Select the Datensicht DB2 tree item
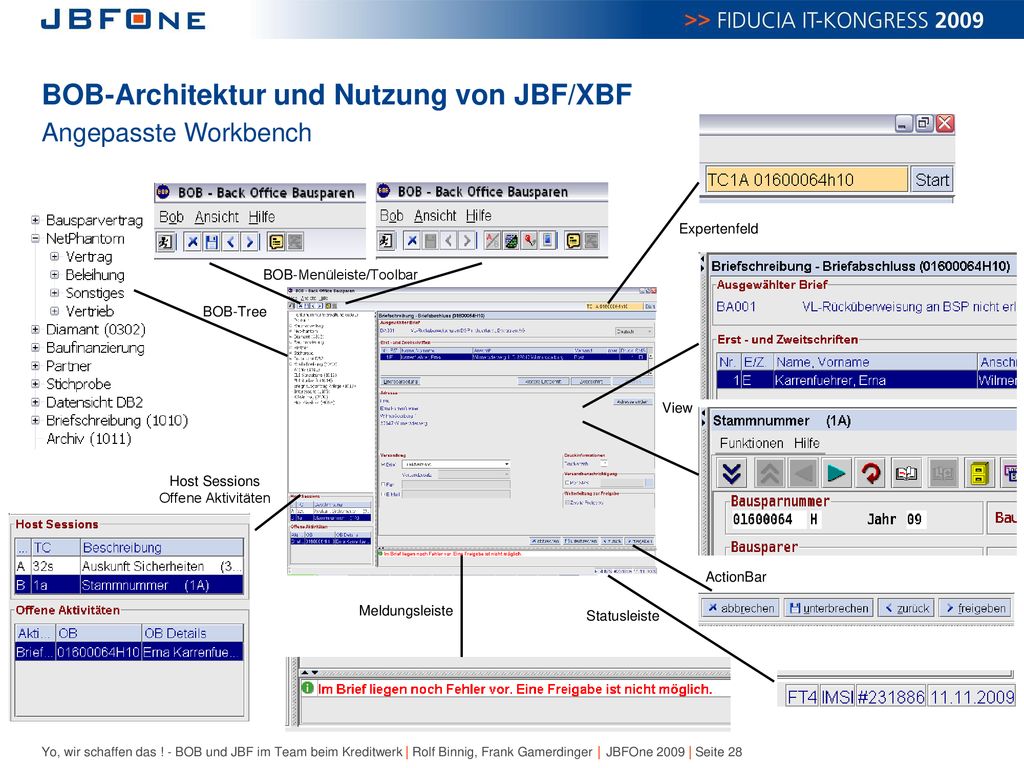This screenshot has height=768, width=1024. click(94, 402)
